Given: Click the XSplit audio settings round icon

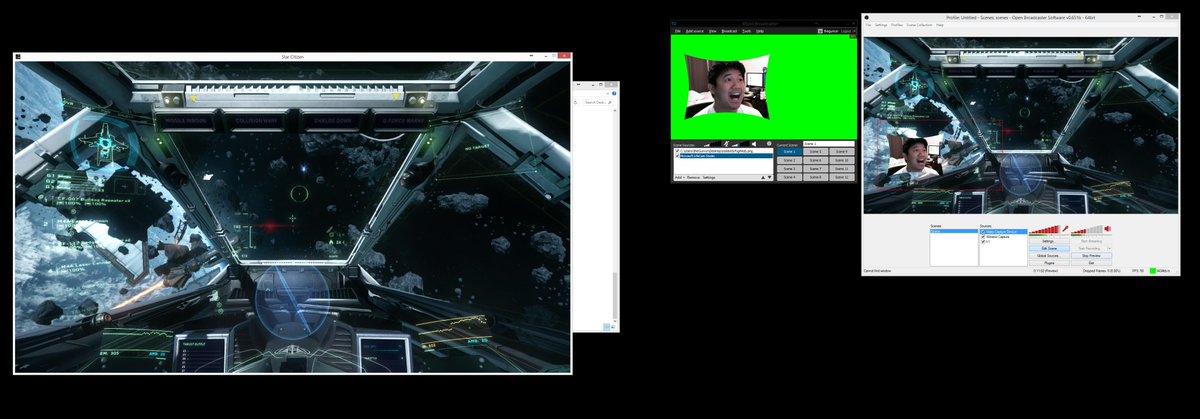Looking at the screenshot, I should point(769,143).
